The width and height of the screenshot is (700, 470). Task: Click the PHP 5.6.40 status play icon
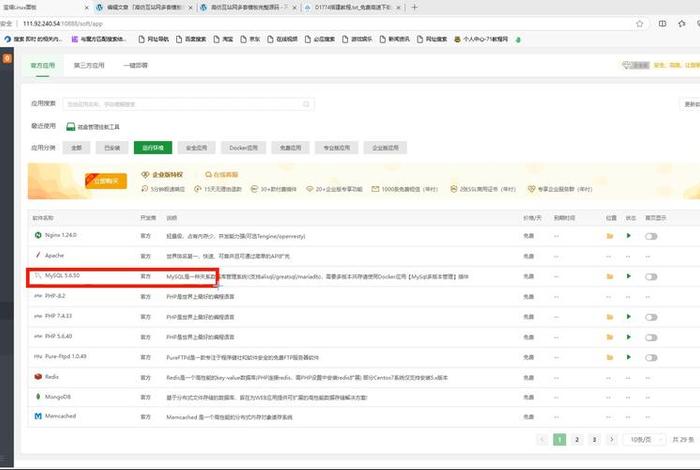[629, 337]
